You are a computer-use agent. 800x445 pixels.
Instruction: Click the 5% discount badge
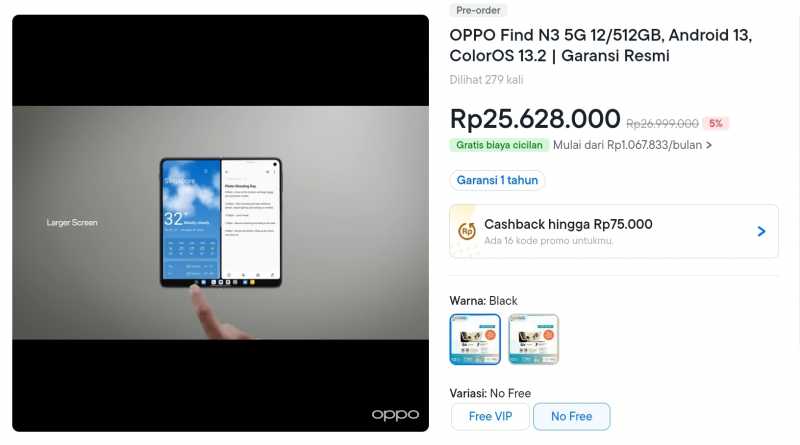coord(716,123)
